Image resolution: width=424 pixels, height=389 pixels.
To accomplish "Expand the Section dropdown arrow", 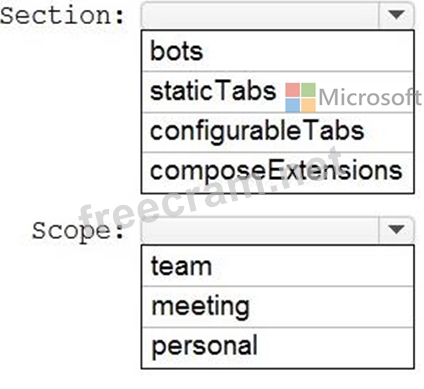I will click(396, 15).
